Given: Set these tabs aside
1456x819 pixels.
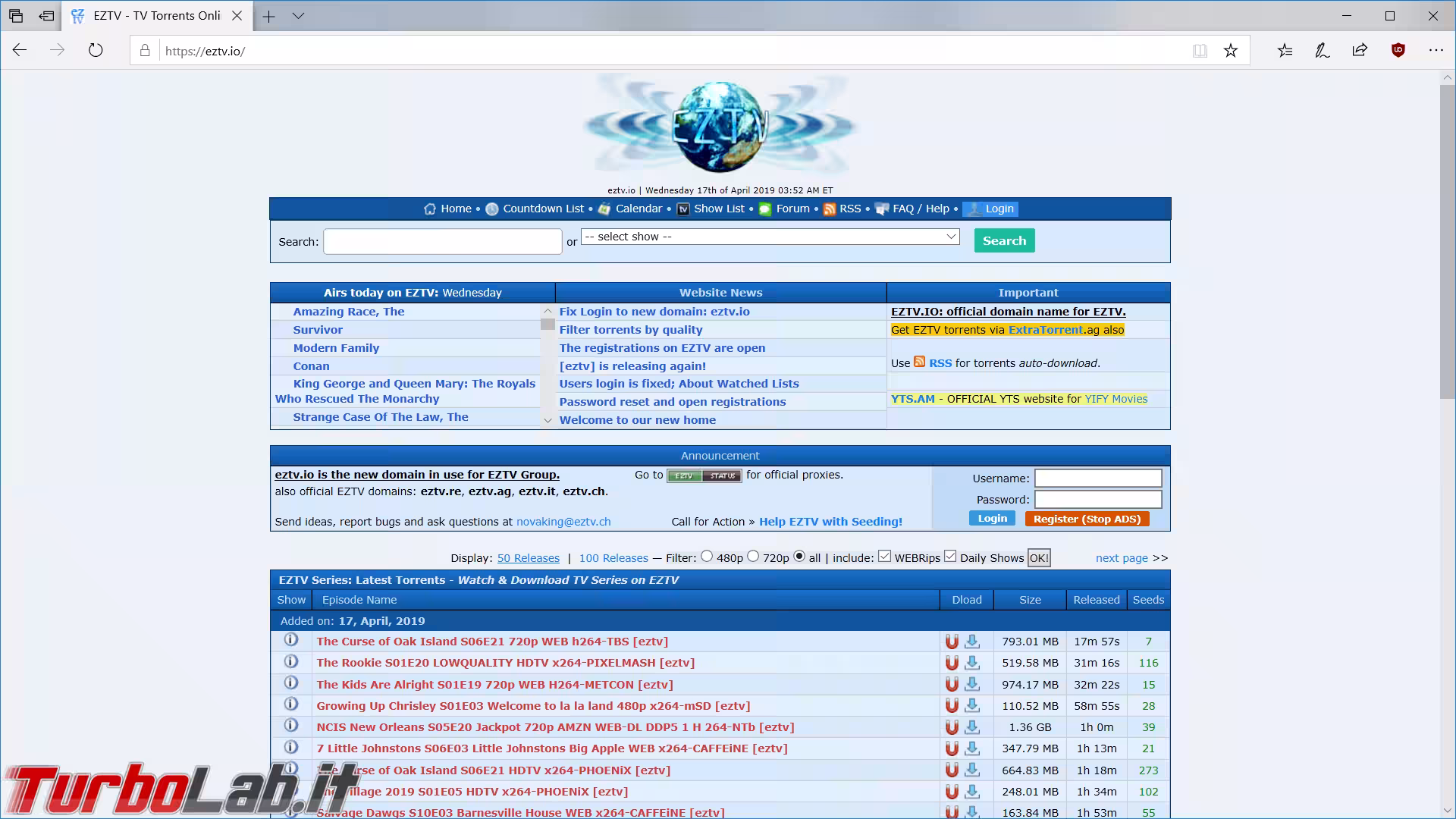Looking at the screenshot, I should (x=46, y=16).
